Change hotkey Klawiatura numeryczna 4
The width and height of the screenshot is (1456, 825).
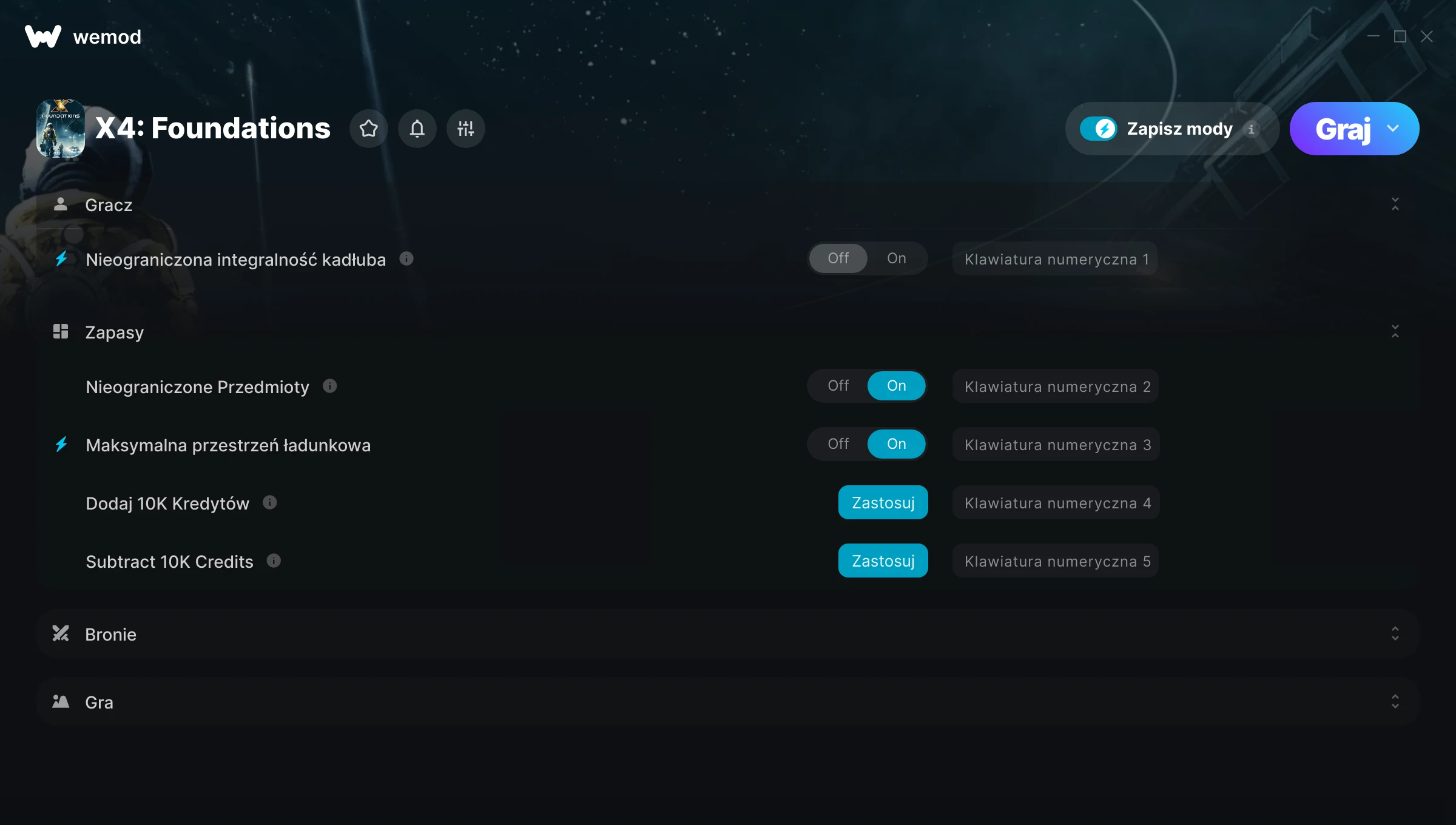pyautogui.click(x=1056, y=503)
